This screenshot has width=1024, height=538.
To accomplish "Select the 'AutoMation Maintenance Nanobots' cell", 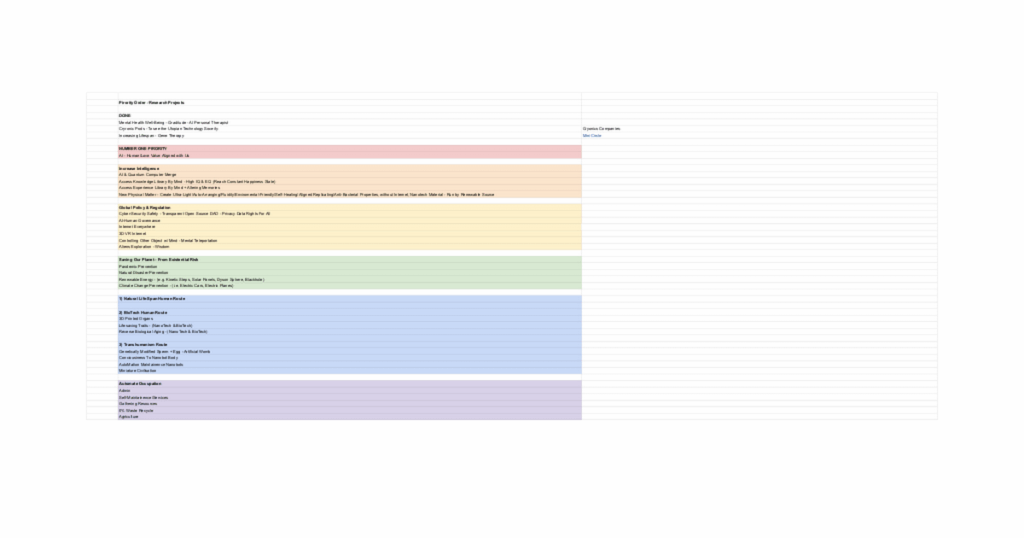I will click(349, 364).
